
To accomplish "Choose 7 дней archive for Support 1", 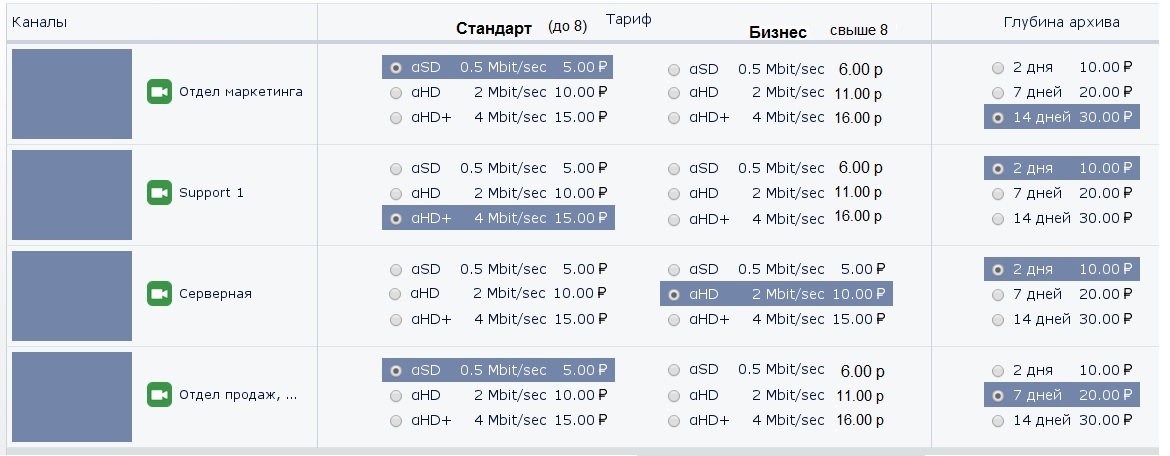I will point(998,194).
